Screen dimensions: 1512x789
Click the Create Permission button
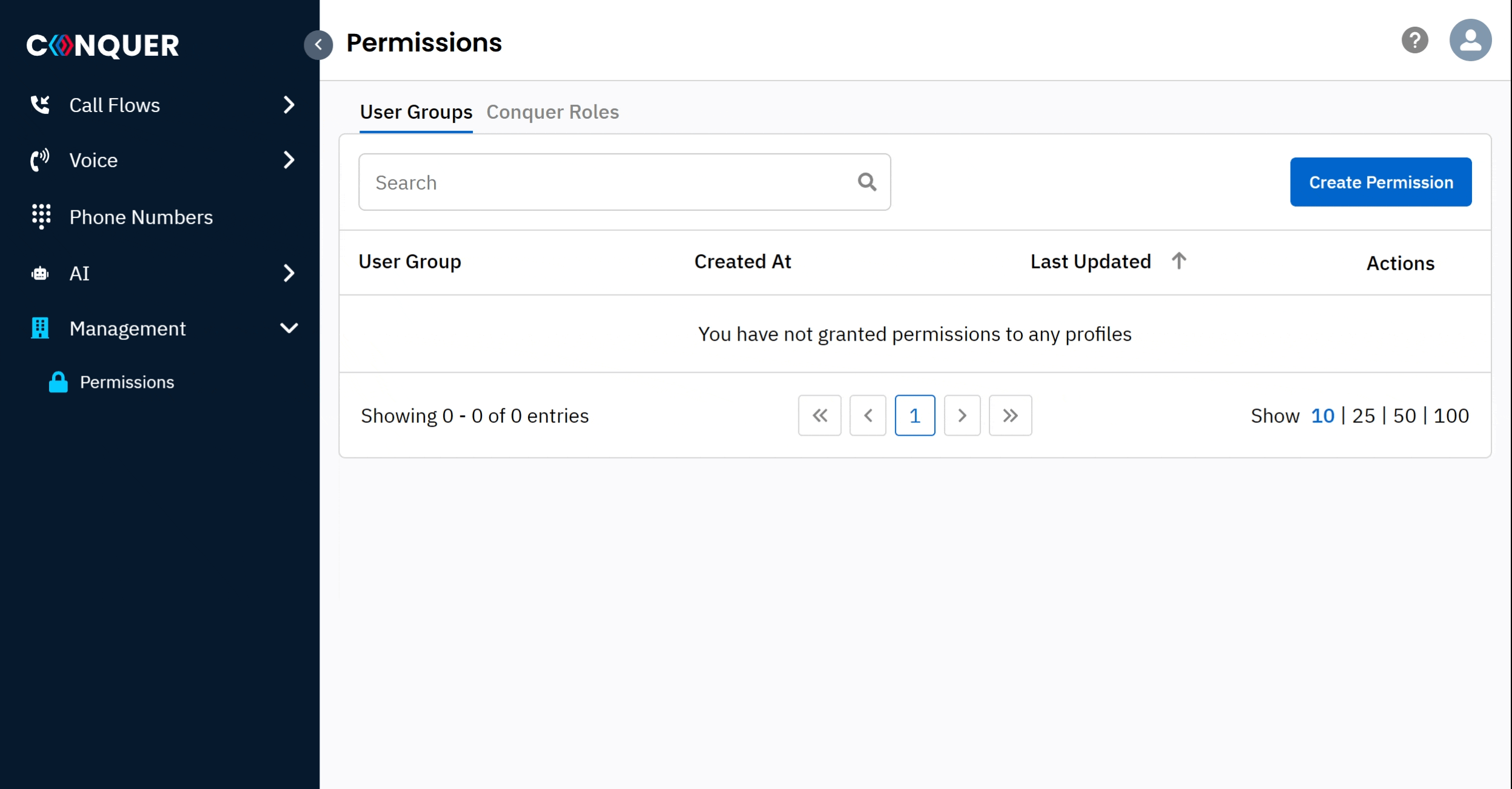point(1380,182)
